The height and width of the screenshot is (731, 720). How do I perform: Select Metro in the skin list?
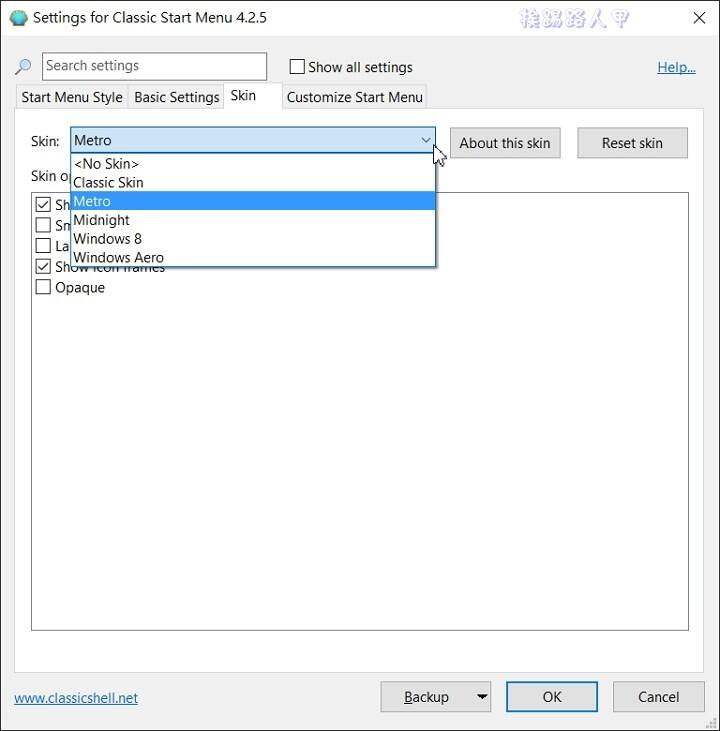253,201
